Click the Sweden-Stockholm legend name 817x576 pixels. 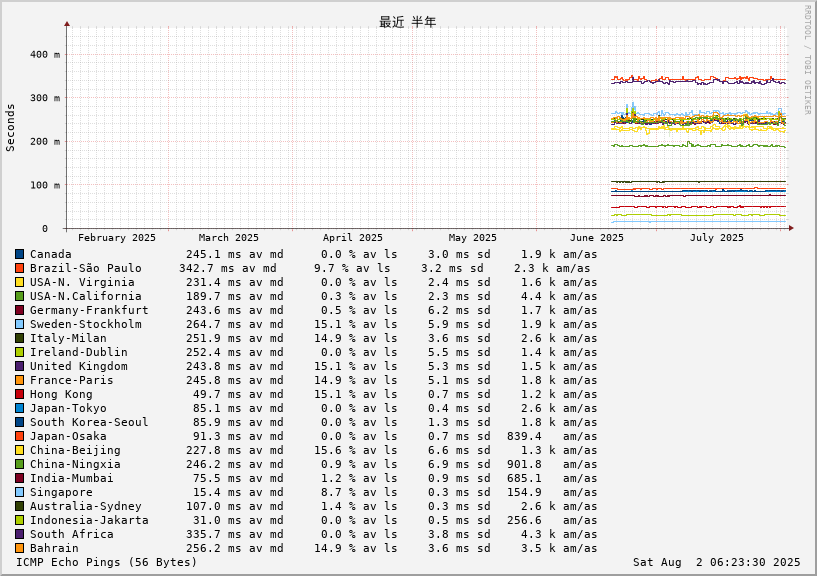85,325
